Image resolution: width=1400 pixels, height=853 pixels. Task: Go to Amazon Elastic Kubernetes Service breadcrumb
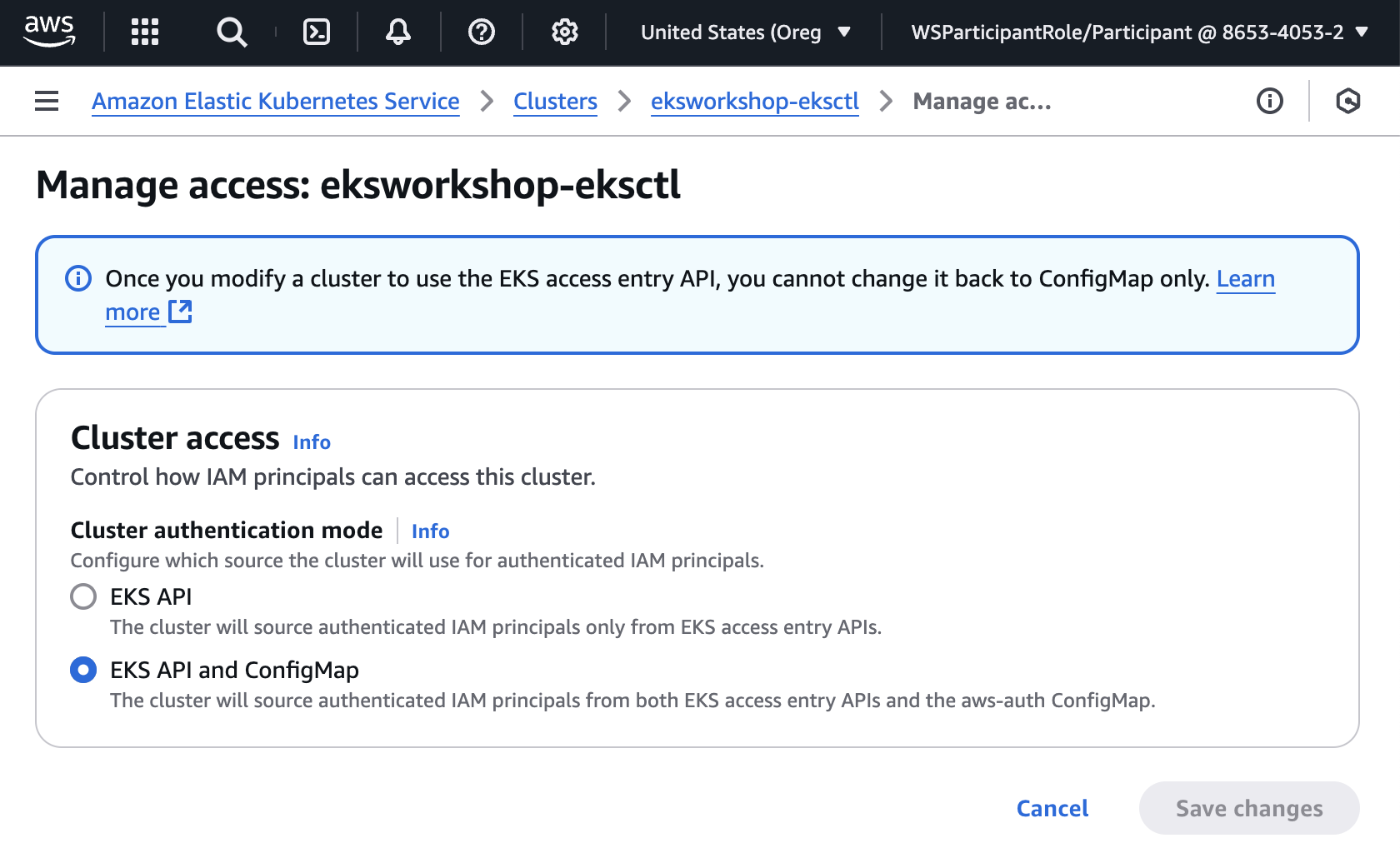[275, 101]
